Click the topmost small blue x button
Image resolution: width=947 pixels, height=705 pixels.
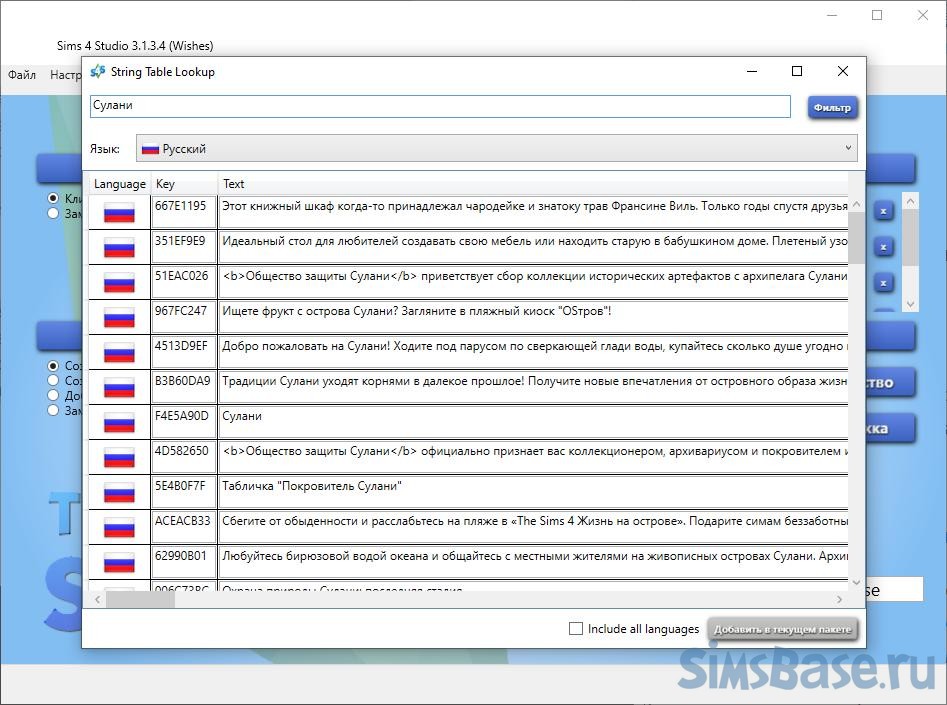click(x=883, y=211)
